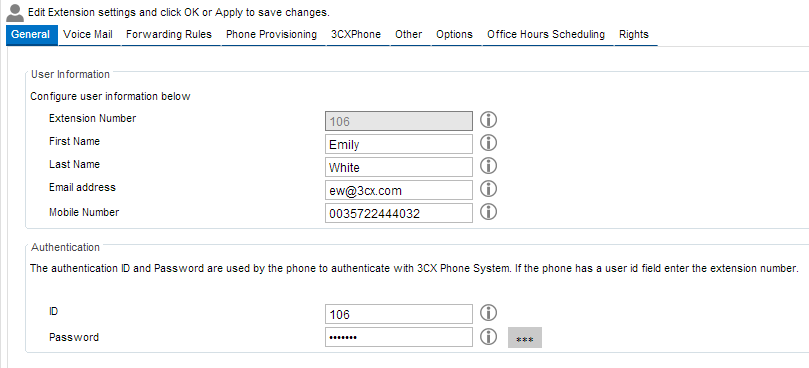Open the Office Hours Scheduling tab
Screen dimensions: 809x368
[x=546, y=35]
